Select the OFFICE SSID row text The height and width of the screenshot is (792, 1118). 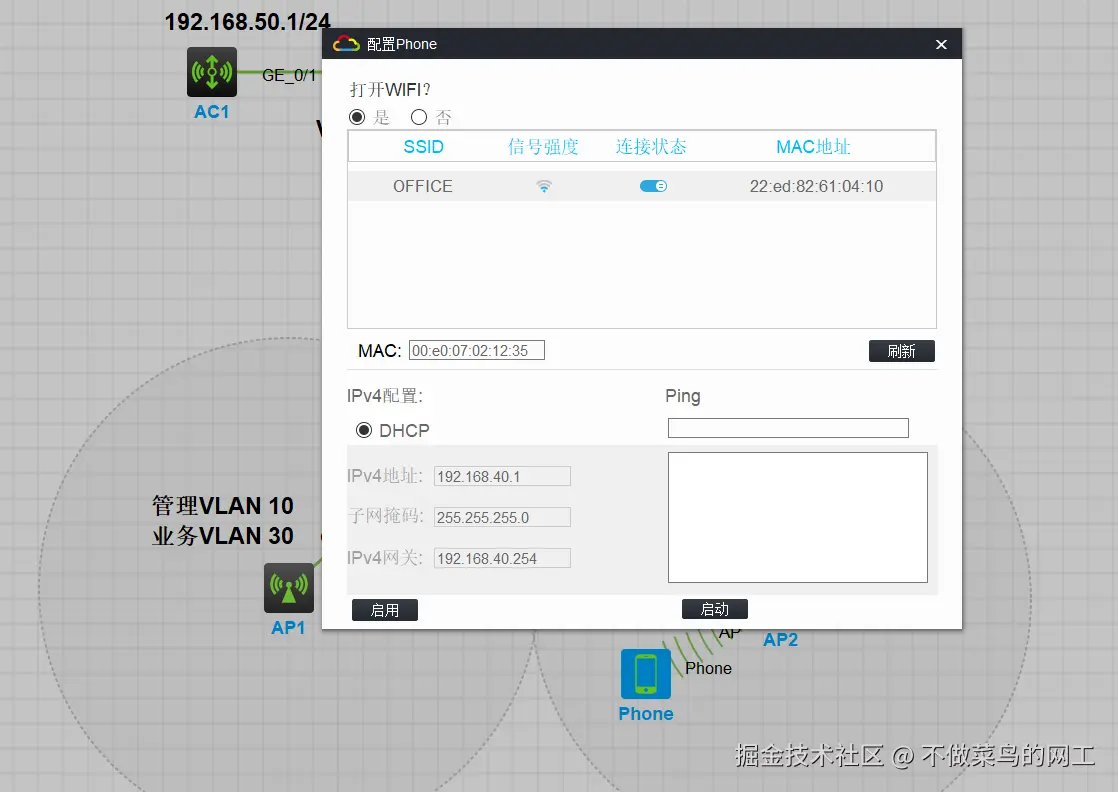tap(423, 186)
